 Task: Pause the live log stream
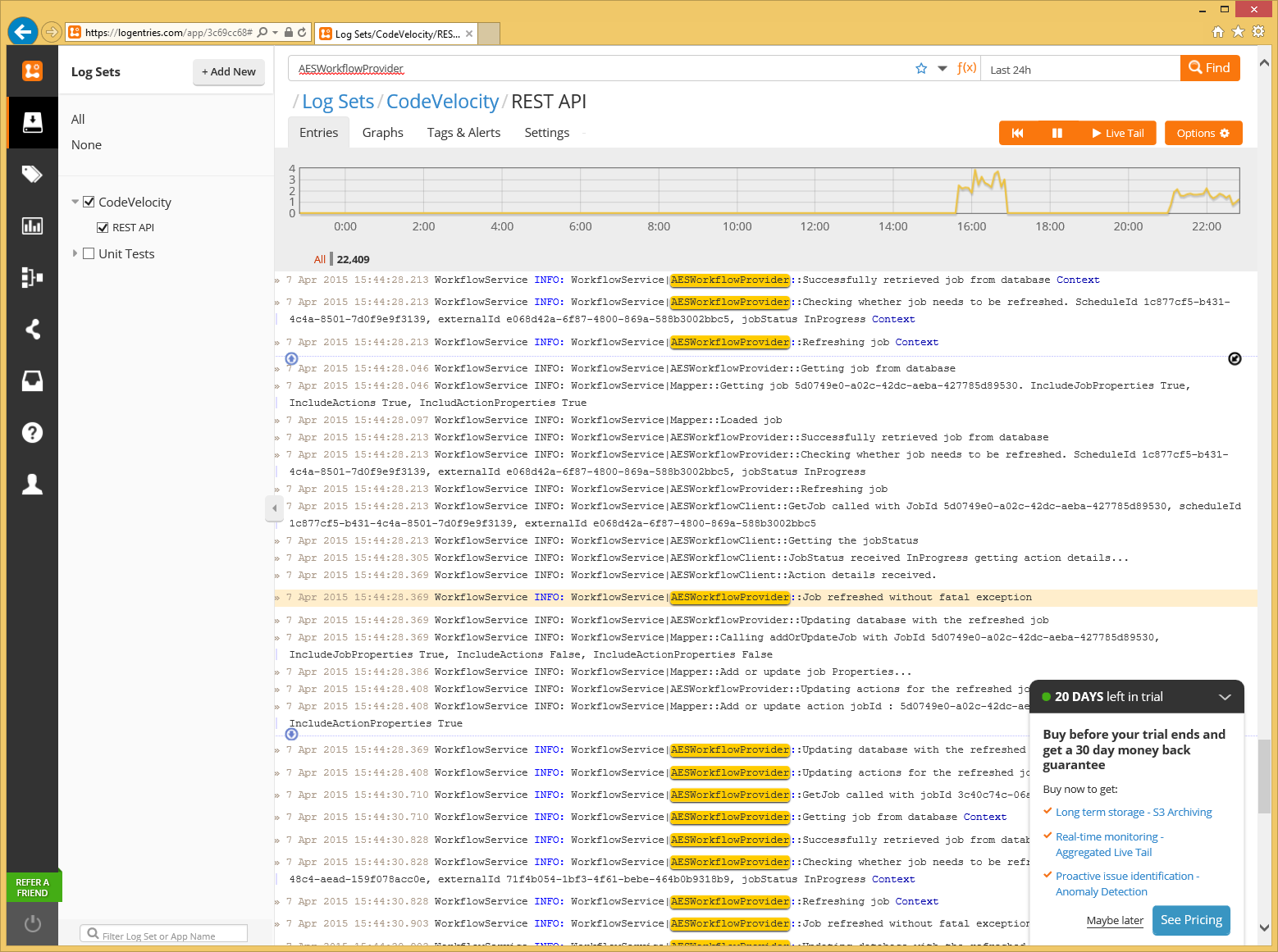(x=1057, y=133)
